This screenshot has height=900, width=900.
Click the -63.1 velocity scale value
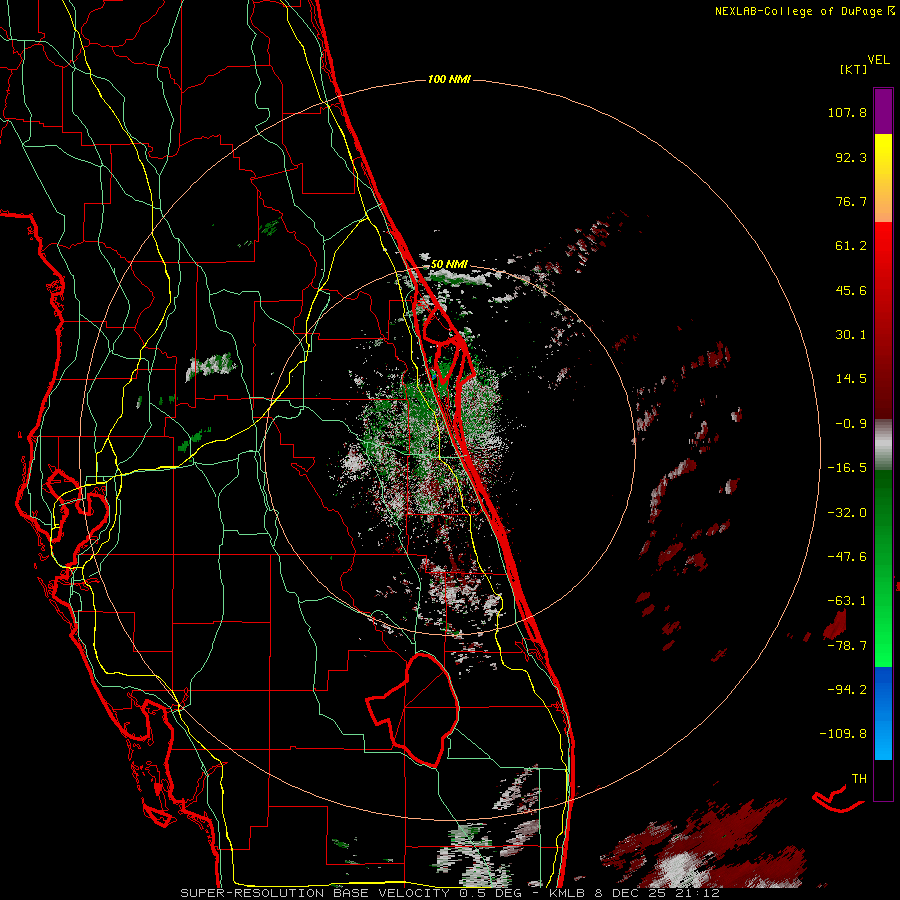(x=847, y=601)
